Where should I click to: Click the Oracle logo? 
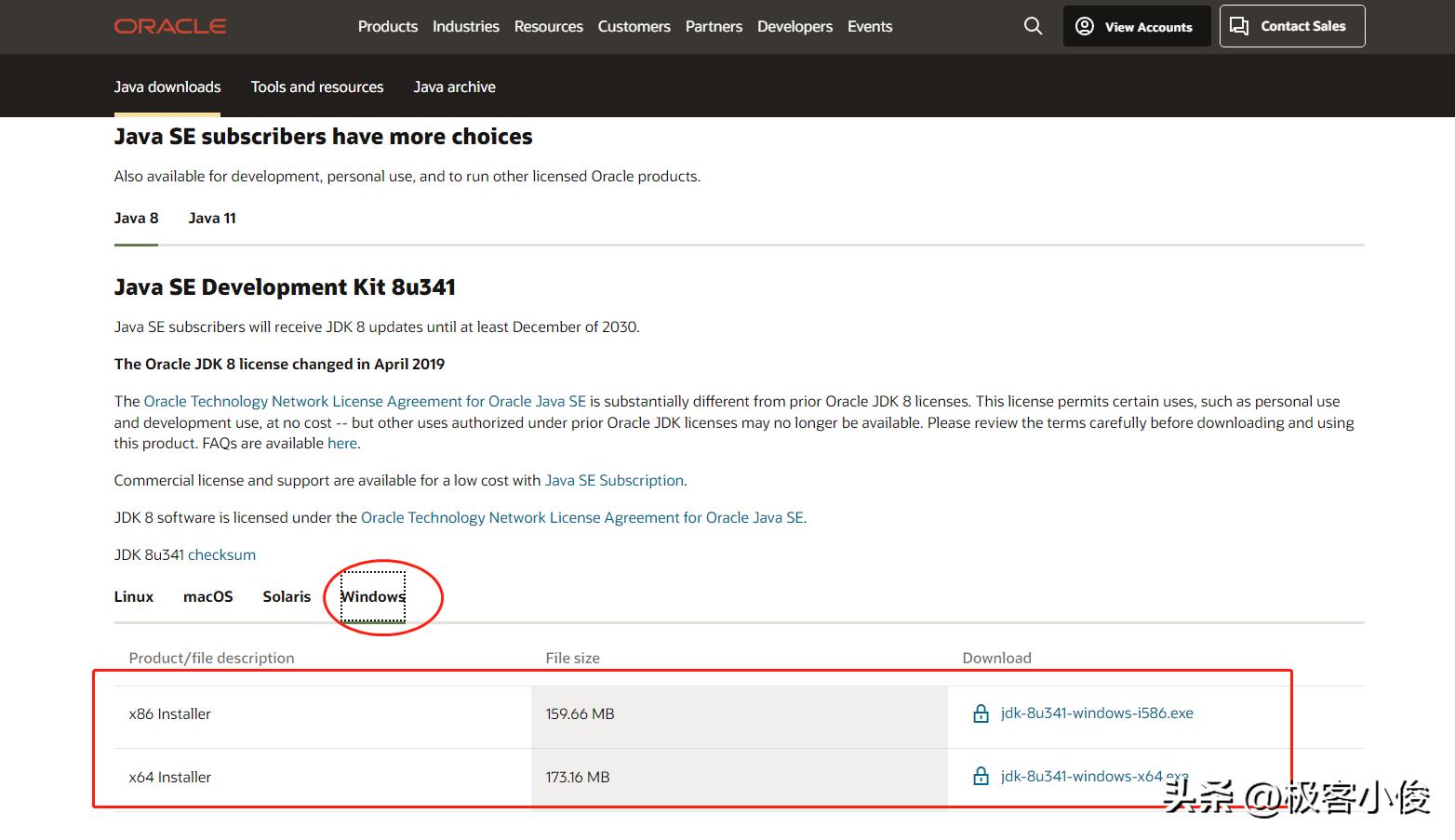coord(170,26)
